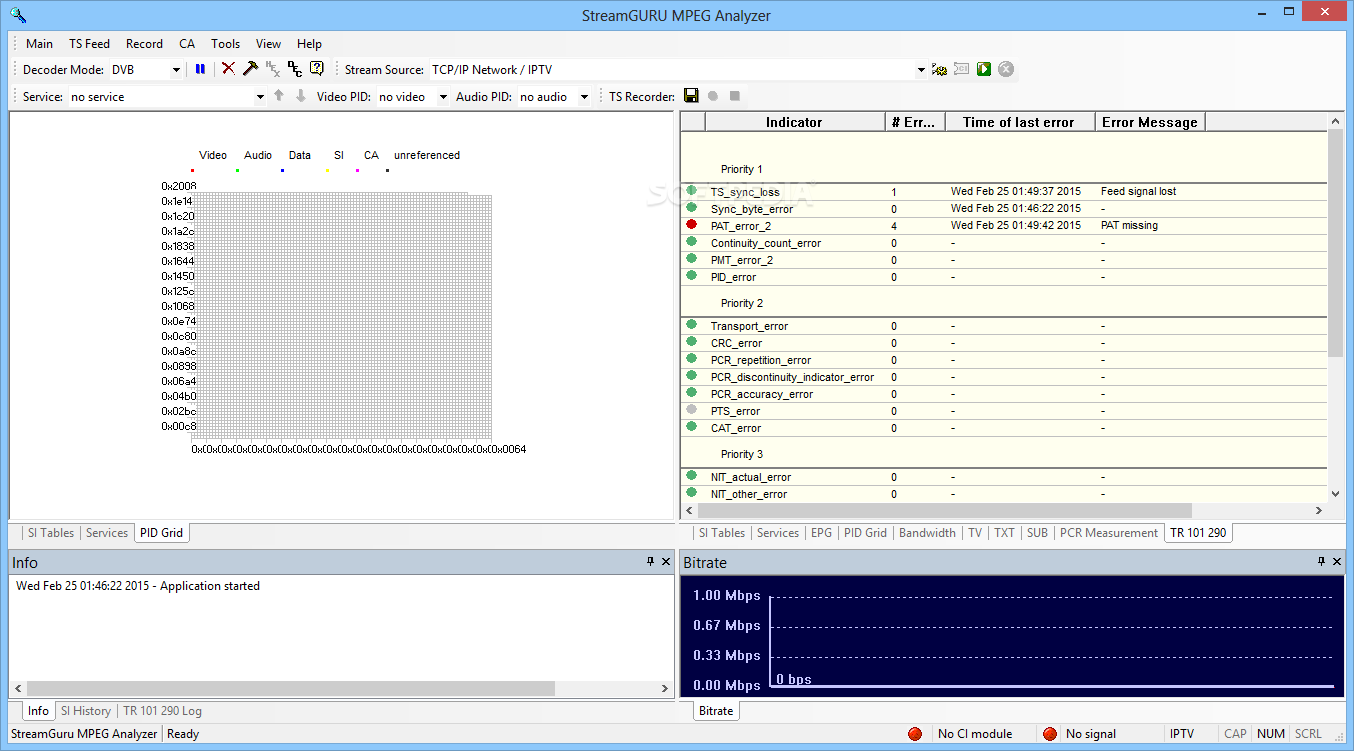The width and height of the screenshot is (1354, 751).
Task: Pin the Bitrate panel
Action: 1322,562
